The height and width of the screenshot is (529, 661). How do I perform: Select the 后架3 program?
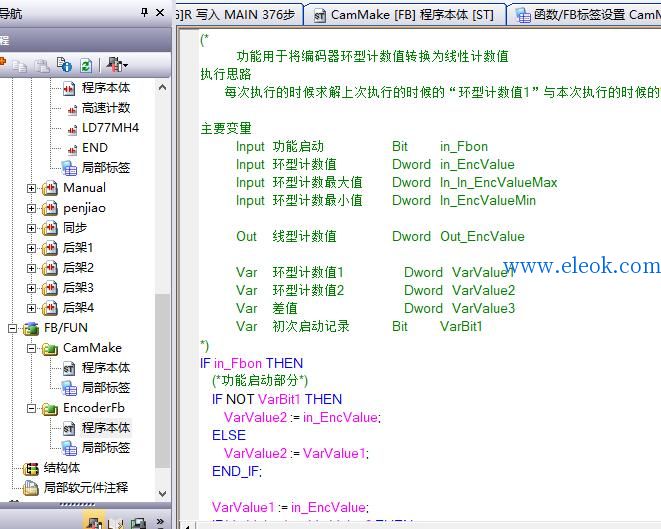(x=78, y=287)
